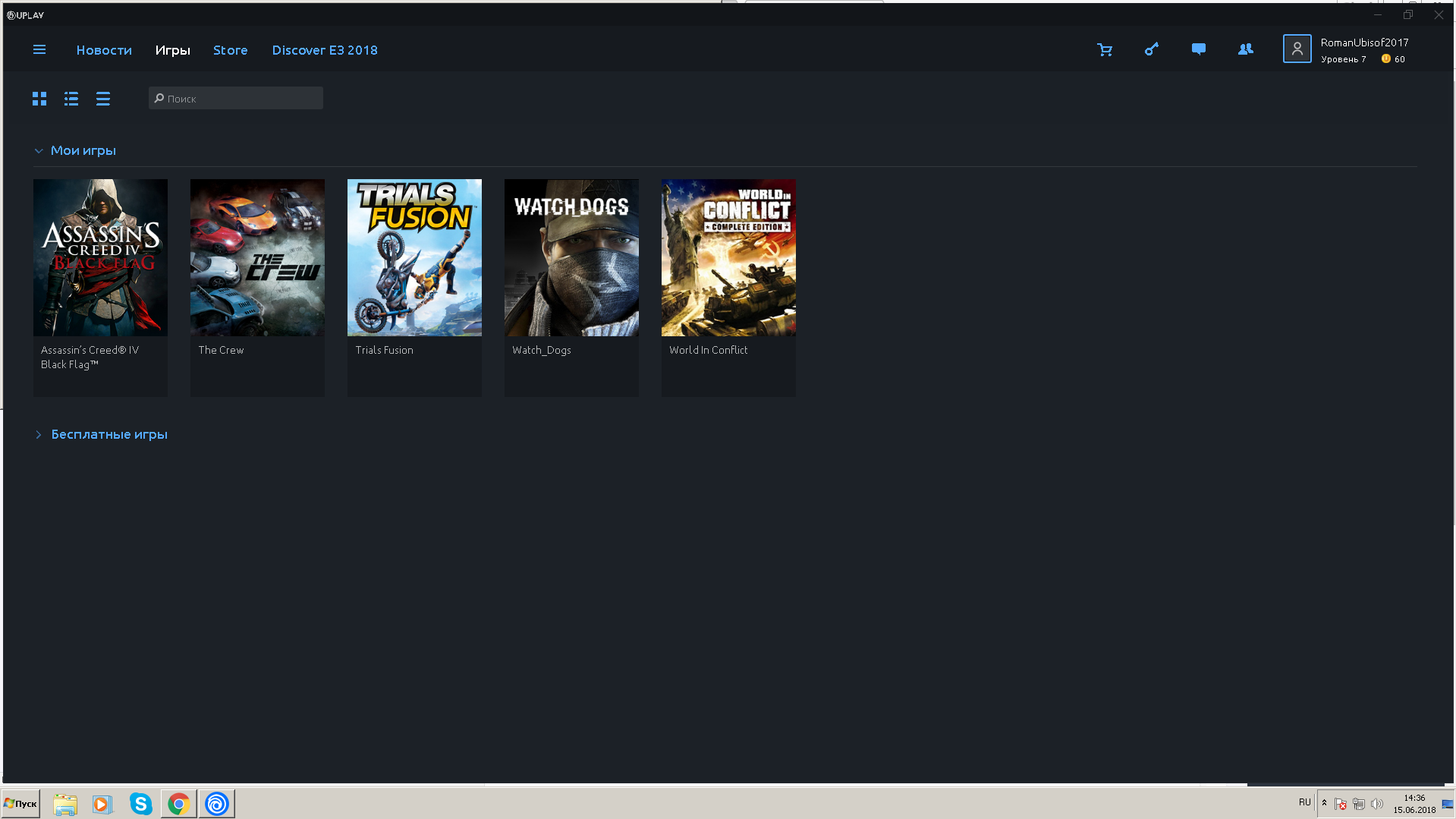Click the action center flag icon
The height and width of the screenshot is (819, 1456).
[x=1341, y=804]
